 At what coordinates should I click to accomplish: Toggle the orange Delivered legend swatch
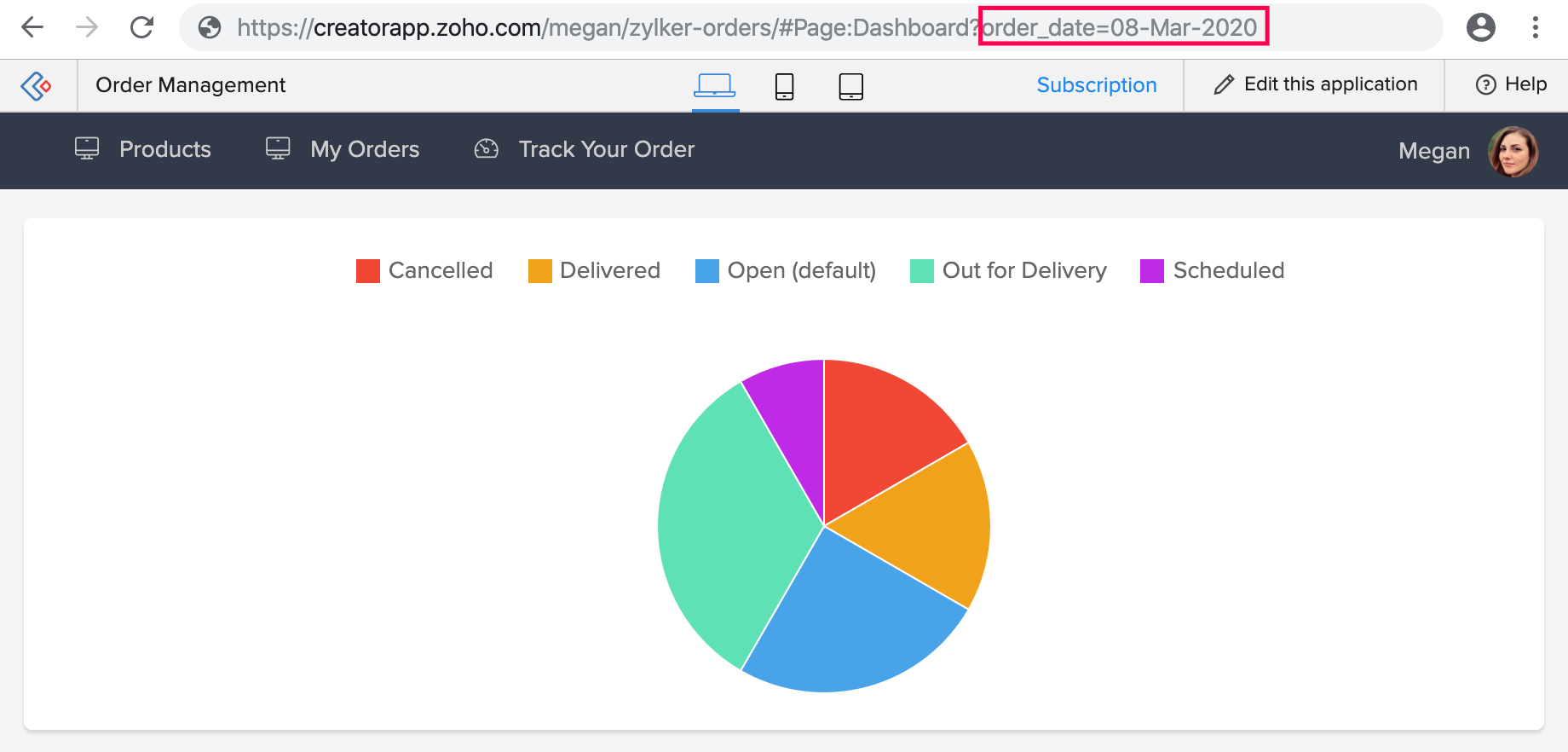click(540, 271)
